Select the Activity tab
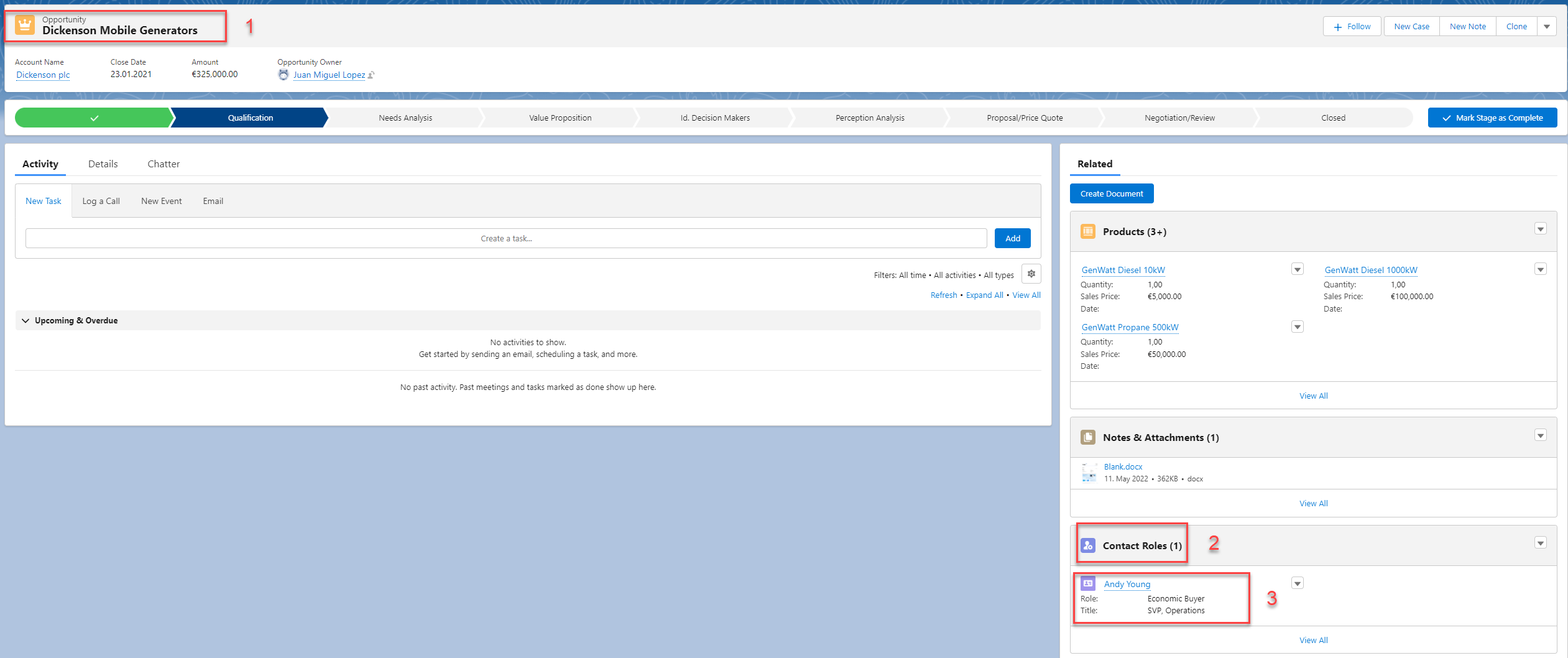Screen dimensions: 1568x658 pyautogui.click(x=40, y=164)
